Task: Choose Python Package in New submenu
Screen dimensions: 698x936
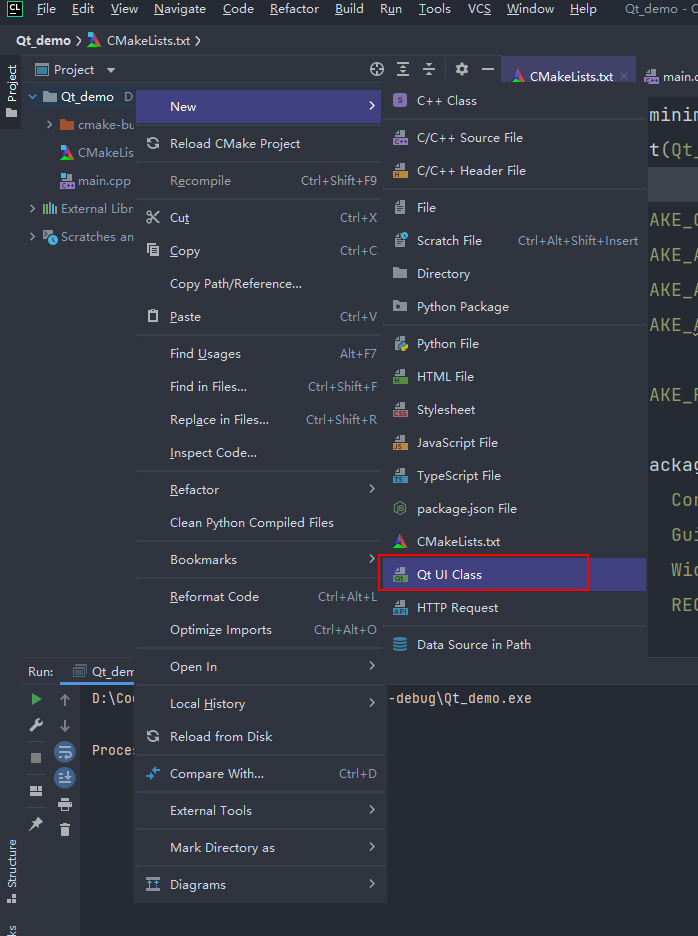Action: 514,307
